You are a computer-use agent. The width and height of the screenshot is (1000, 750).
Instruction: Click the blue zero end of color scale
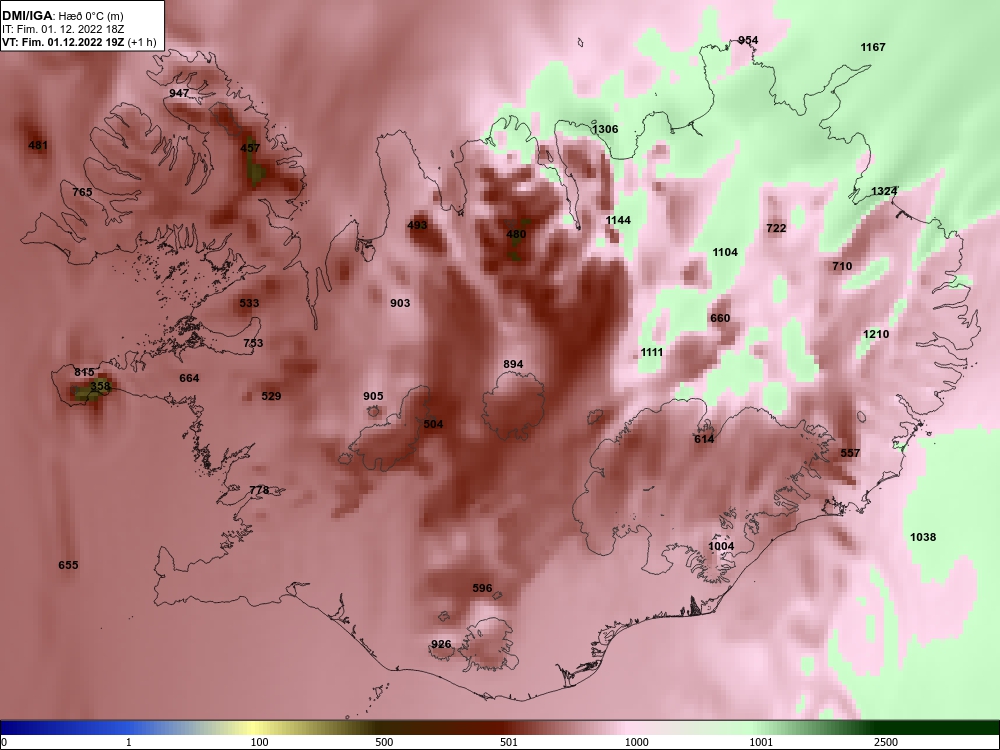pyautogui.click(x=6, y=728)
